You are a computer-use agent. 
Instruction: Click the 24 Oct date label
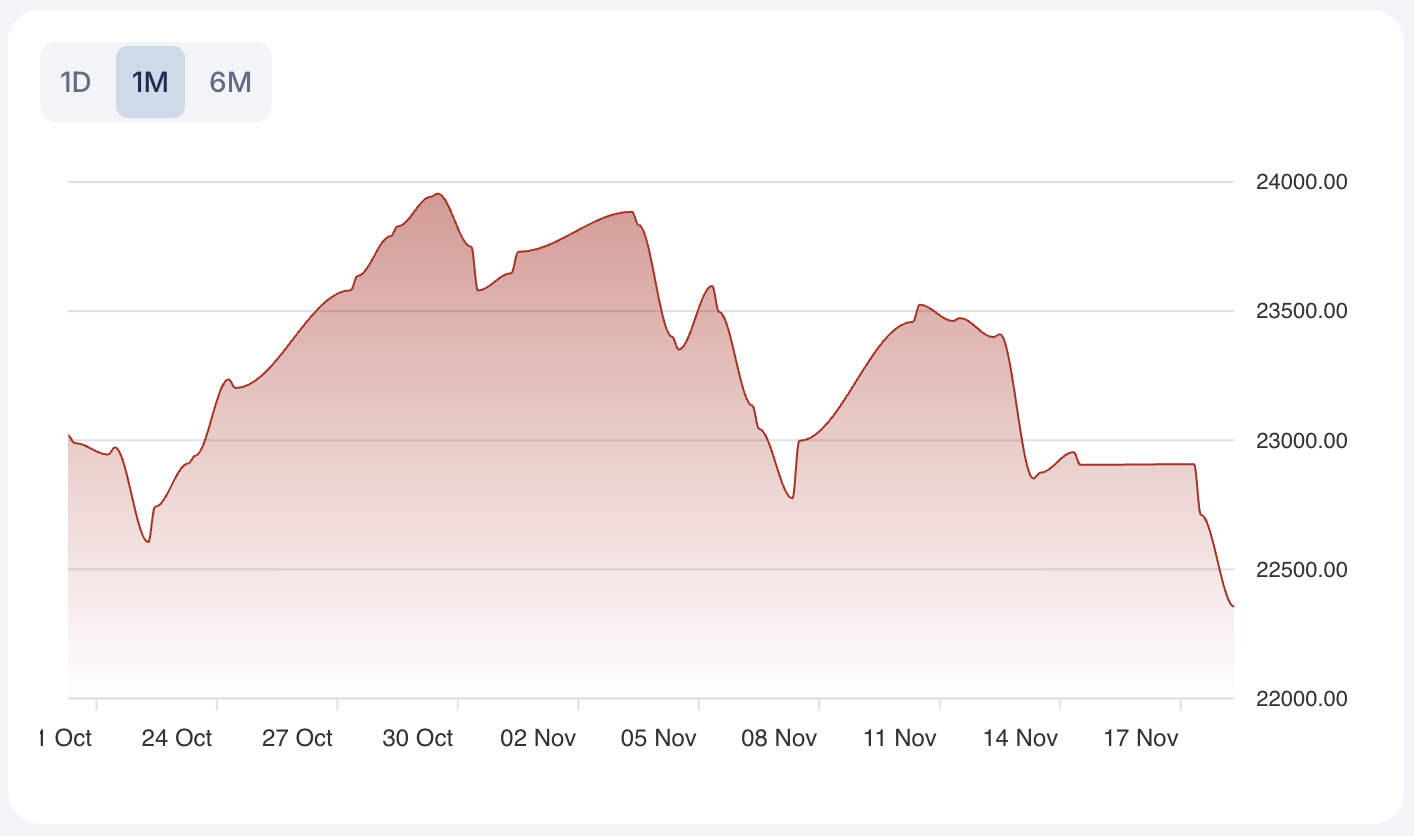(177, 738)
